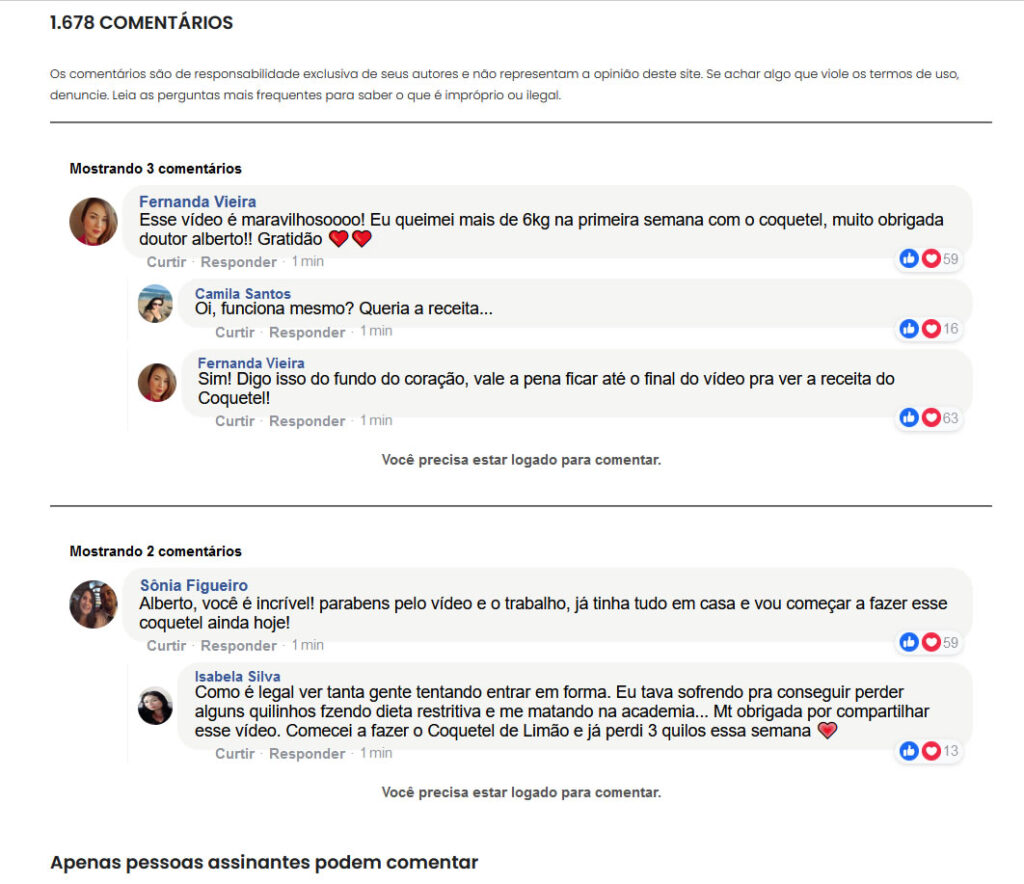Open Sônia Figueiro's profile picture
The width and height of the screenshot is (1024, 884).
click(x=93, y=604)
